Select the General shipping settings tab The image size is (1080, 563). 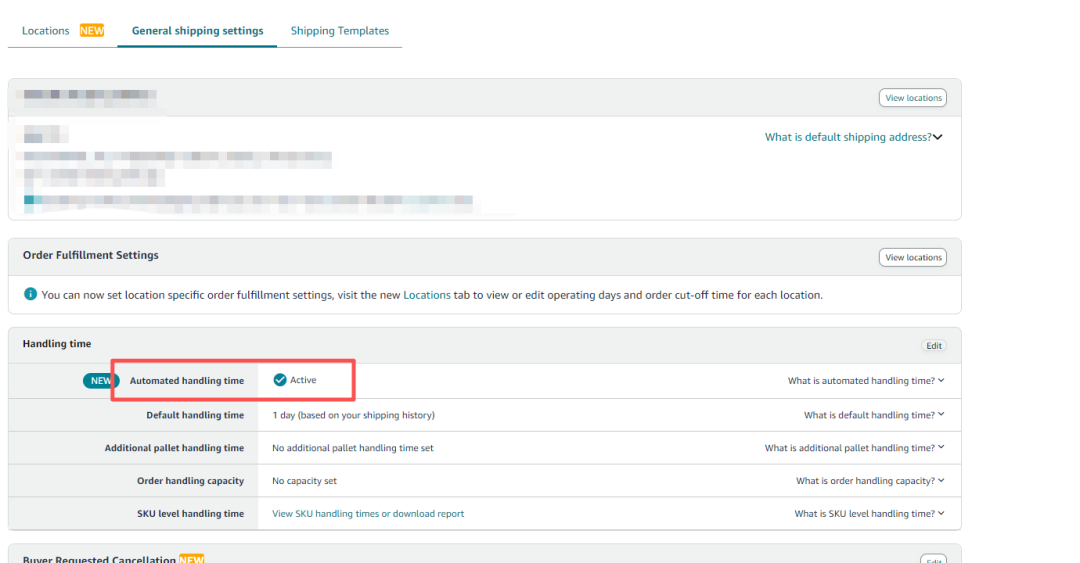point(198,30)
